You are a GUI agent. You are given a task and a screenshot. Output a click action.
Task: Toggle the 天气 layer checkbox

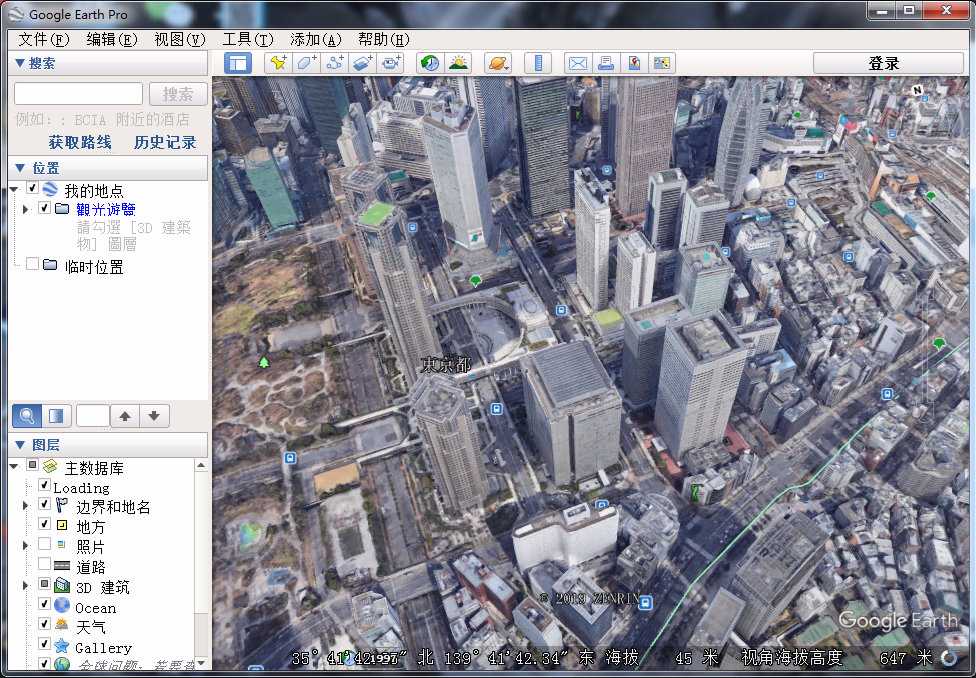point(44,624)
